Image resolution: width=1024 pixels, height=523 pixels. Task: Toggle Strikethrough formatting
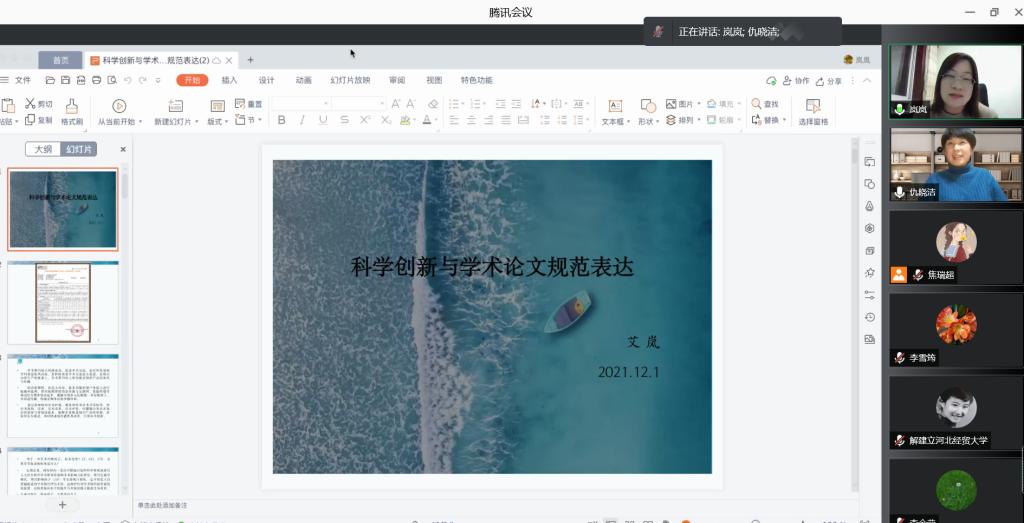[x=344, y=120]
